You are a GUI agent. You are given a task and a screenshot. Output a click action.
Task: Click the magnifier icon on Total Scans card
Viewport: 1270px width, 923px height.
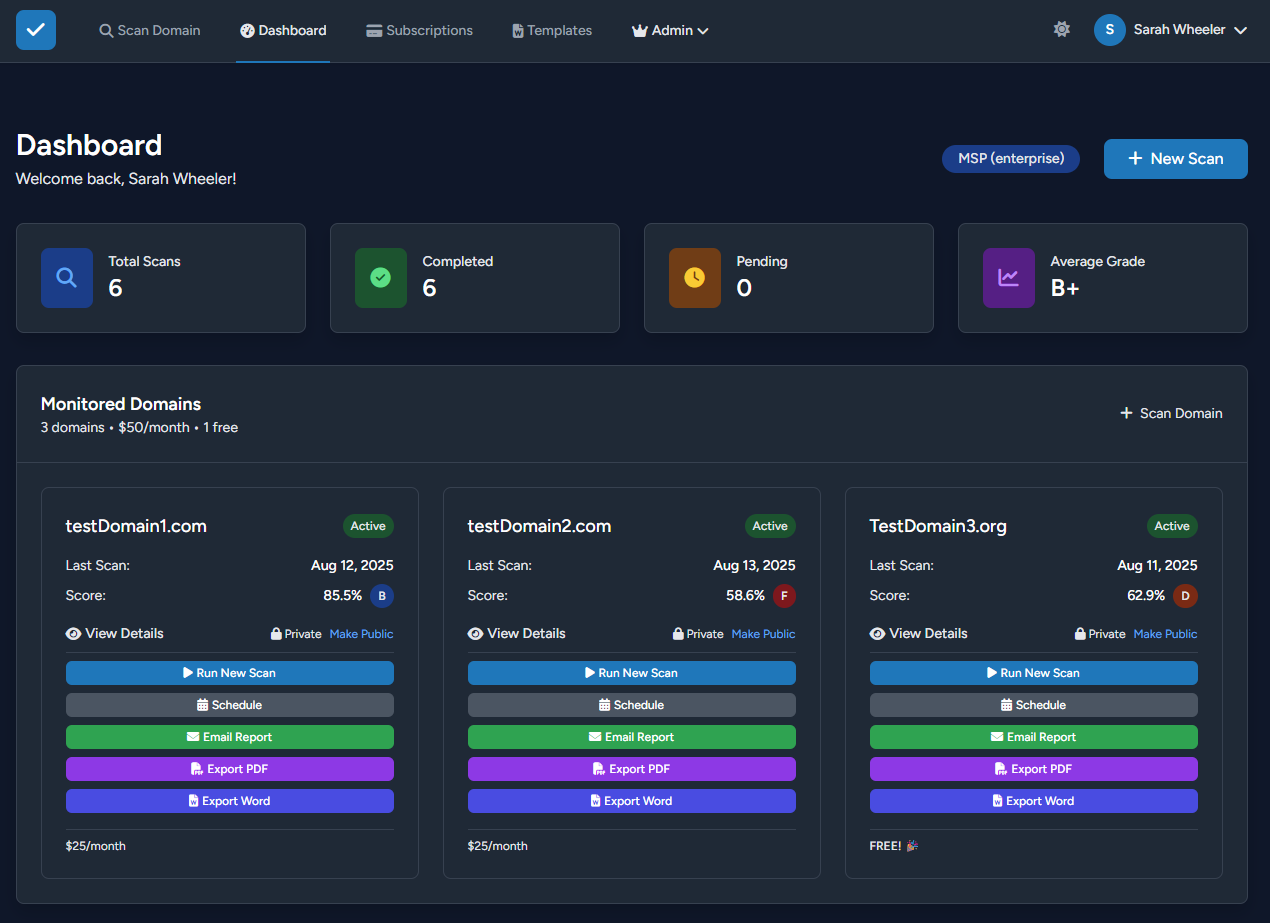67,277
